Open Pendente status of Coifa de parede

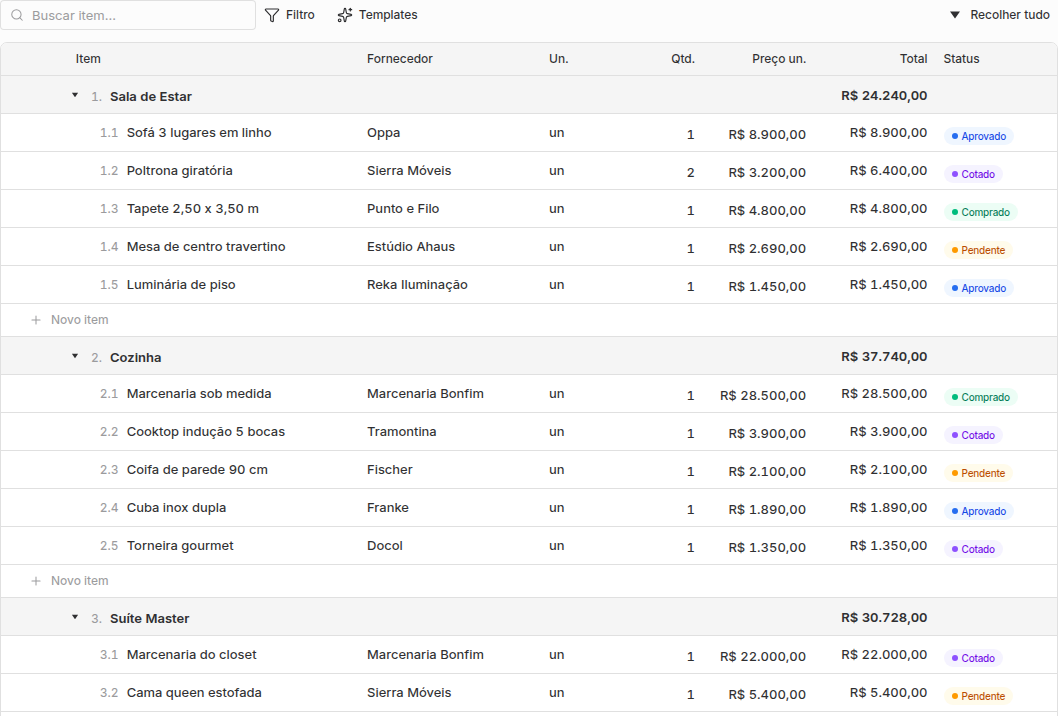978,473
